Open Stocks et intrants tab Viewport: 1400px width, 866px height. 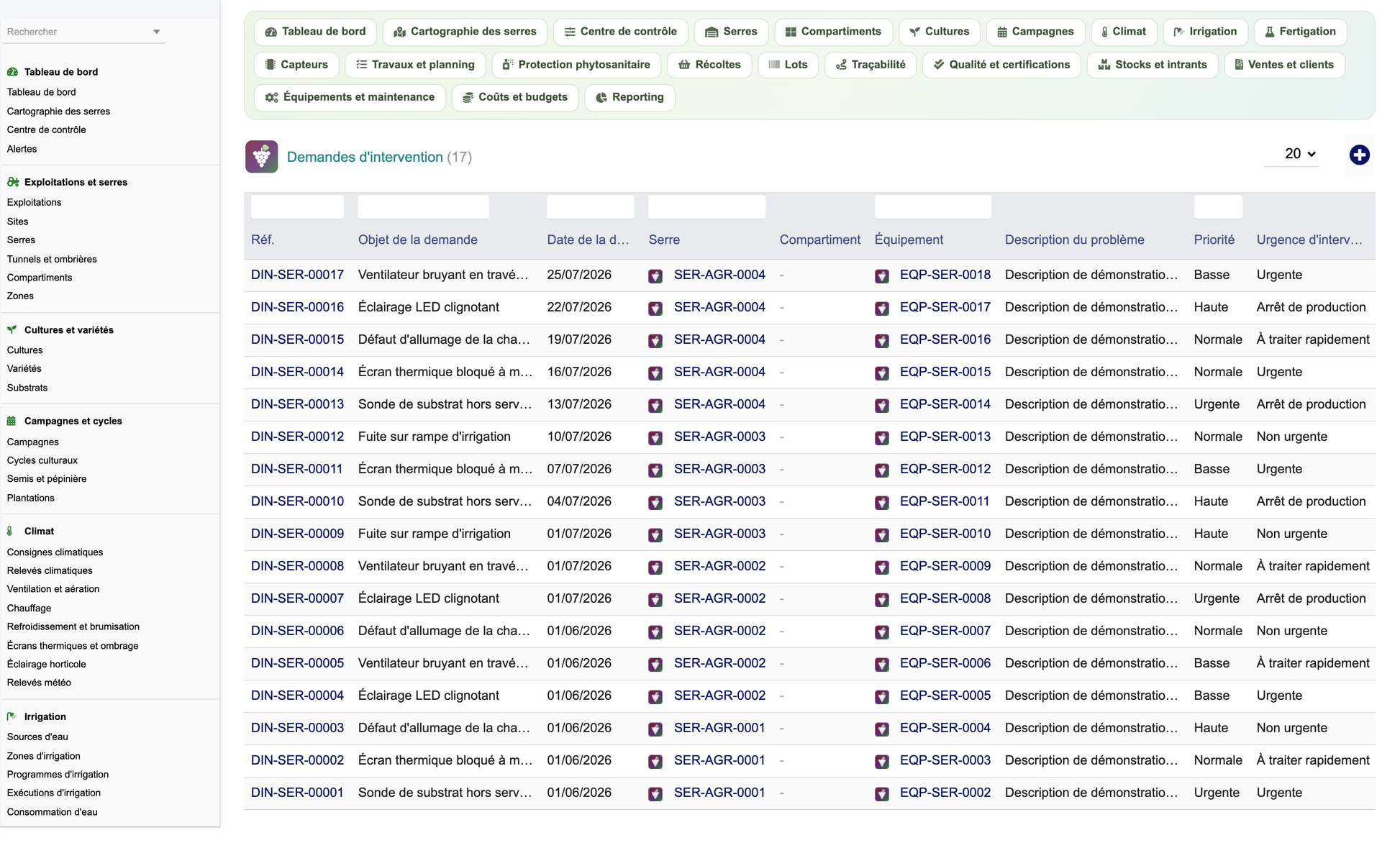tap(1153, 65)
